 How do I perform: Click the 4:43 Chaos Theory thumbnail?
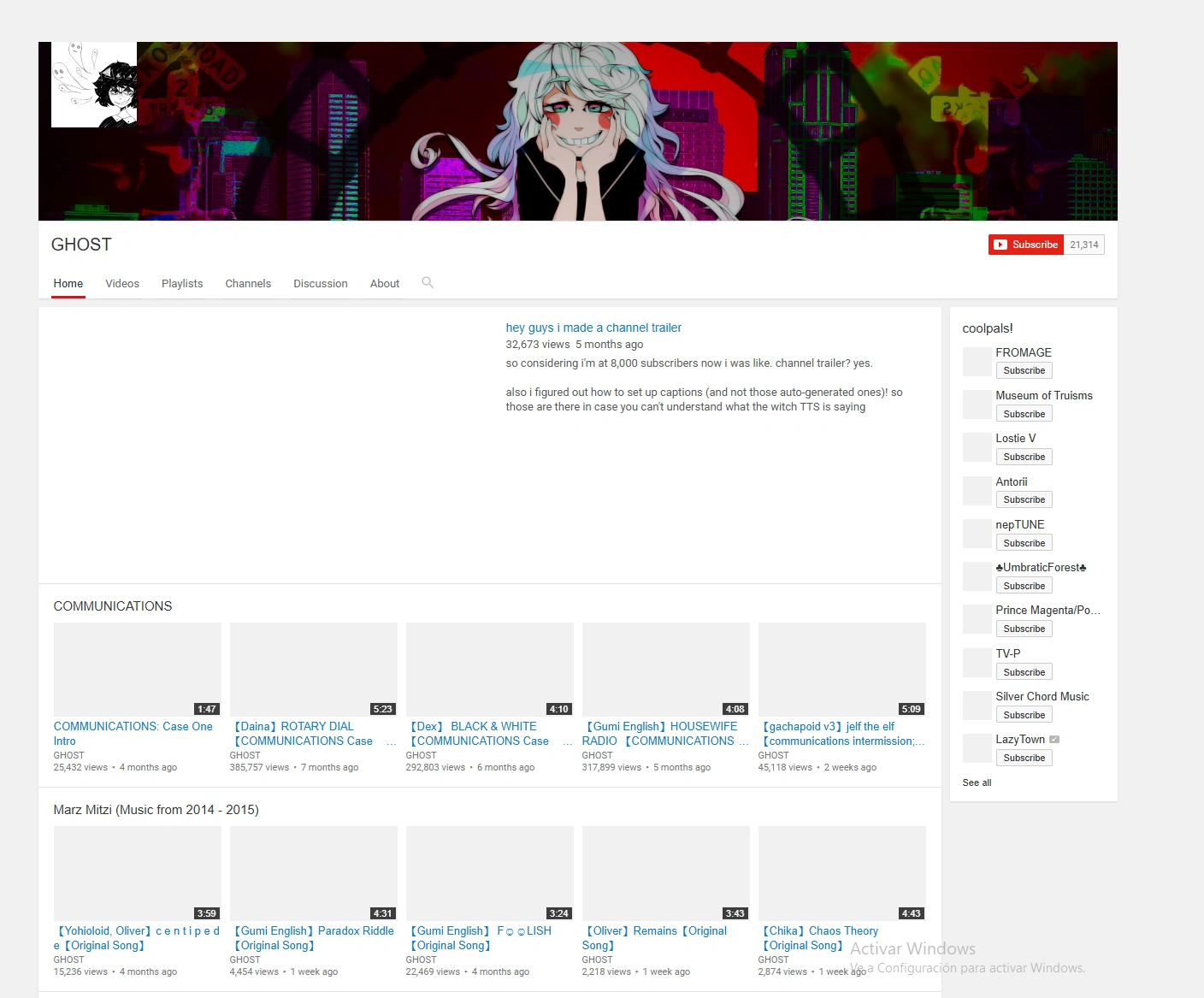click(x=842, y=873)
